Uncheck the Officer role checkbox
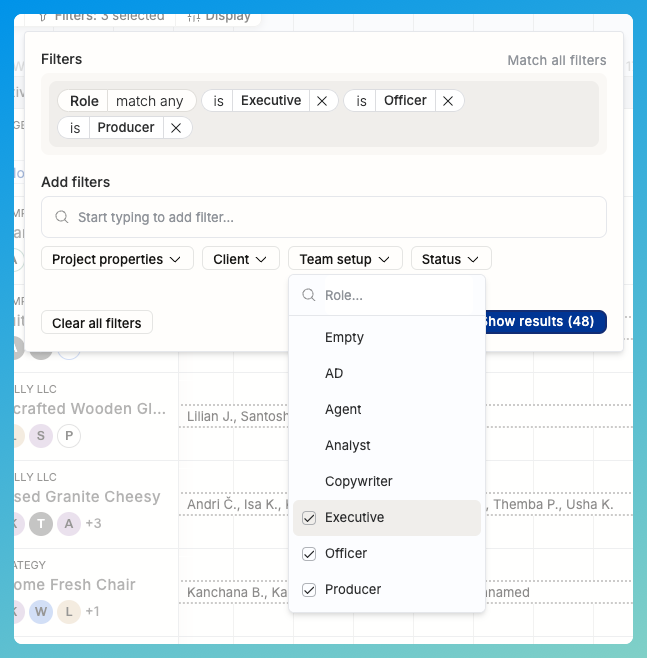 coord(309,554)
